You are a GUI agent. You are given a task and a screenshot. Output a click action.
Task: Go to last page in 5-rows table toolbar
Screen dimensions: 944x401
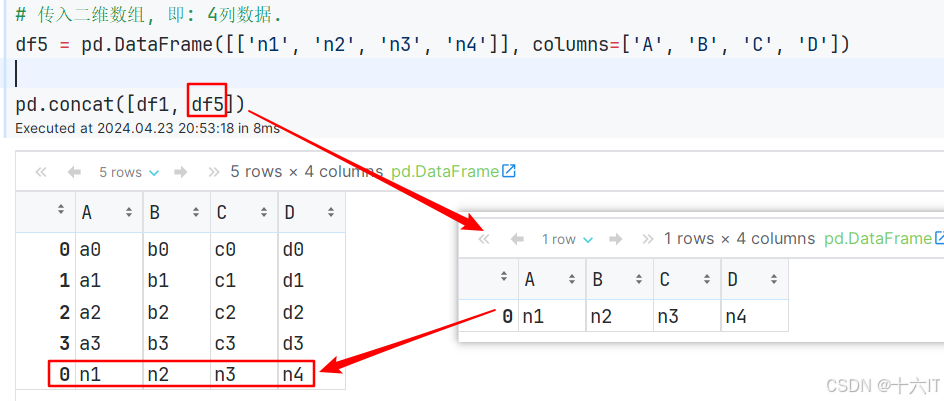pos(213,172)
